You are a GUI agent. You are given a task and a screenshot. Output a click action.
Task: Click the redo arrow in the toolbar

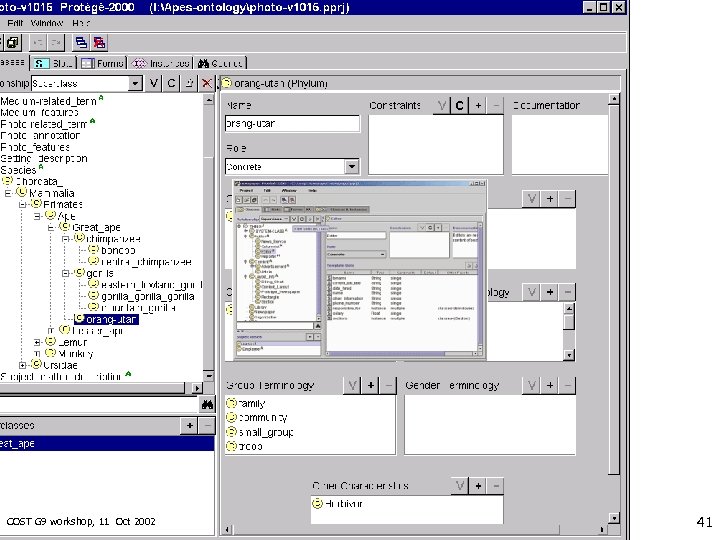pyautogui.click(x=56, y=43)
